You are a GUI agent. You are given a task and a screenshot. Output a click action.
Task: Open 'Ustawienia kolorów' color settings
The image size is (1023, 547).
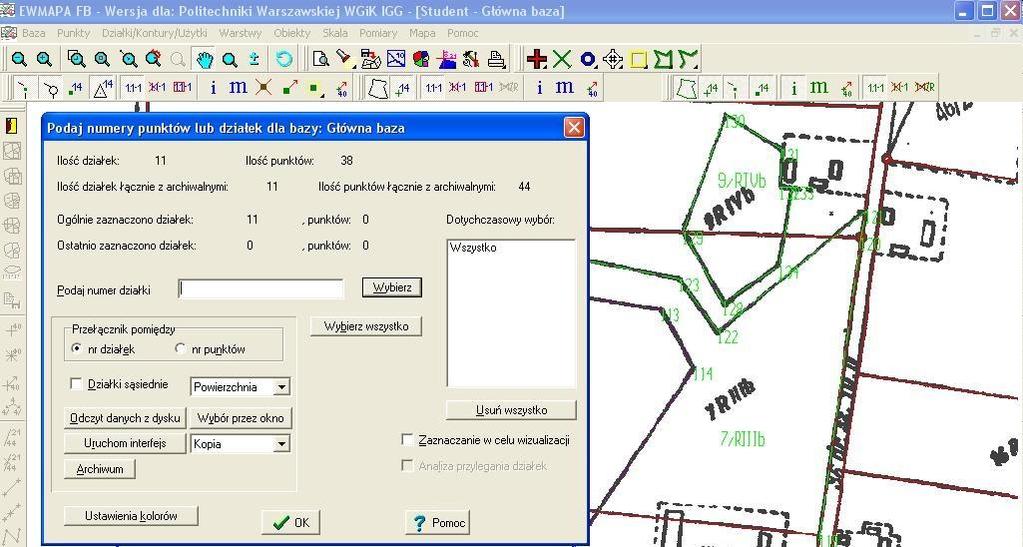(131, 516)
